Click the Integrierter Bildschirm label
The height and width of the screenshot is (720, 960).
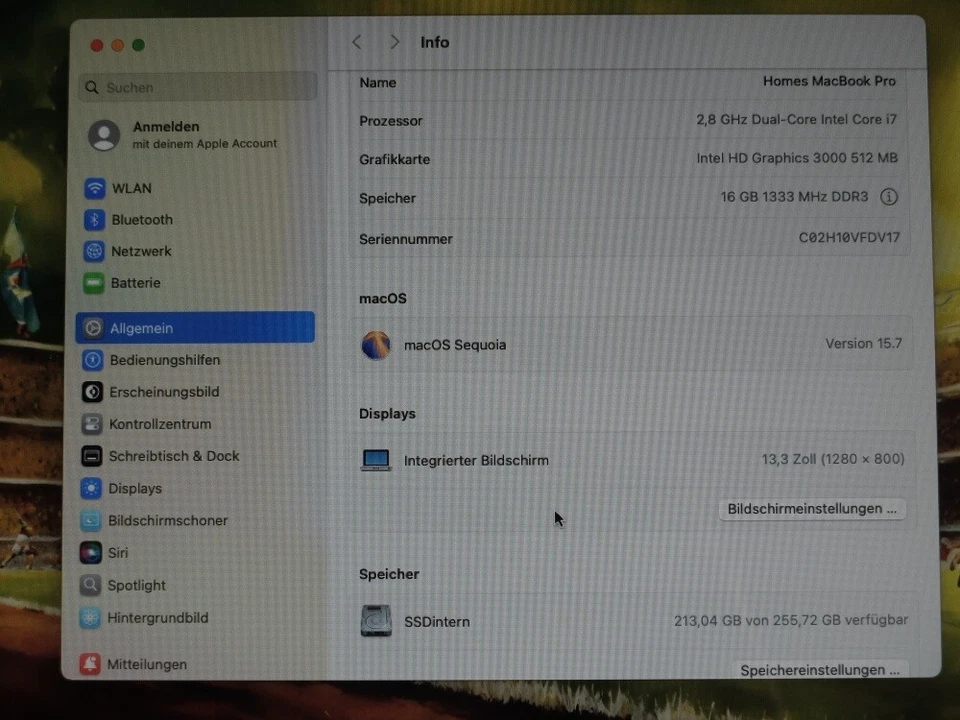pos(476,460)
